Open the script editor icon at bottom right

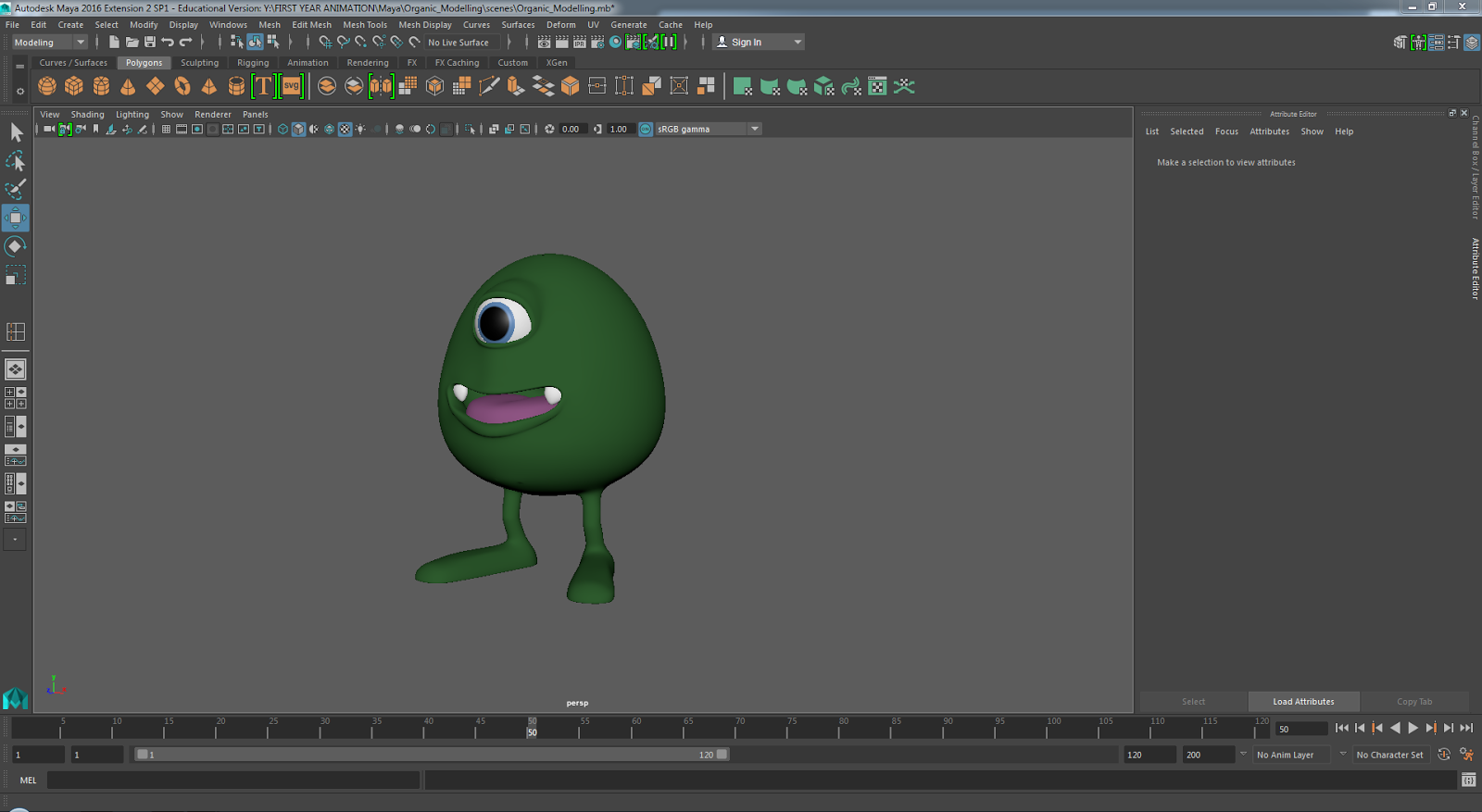tap(1469, 781)
